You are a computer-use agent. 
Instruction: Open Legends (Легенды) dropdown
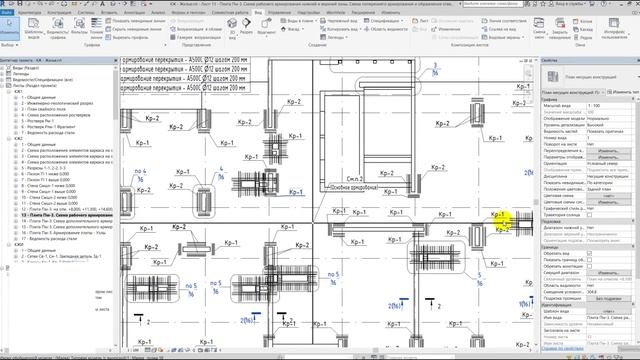(334, 37)
